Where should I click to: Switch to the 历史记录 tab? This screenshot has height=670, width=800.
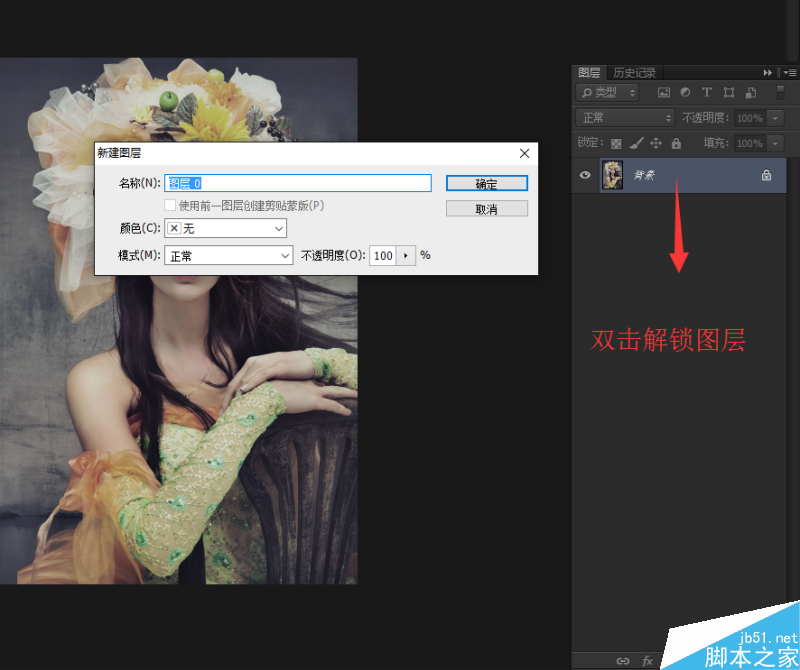tap(634, 72)
